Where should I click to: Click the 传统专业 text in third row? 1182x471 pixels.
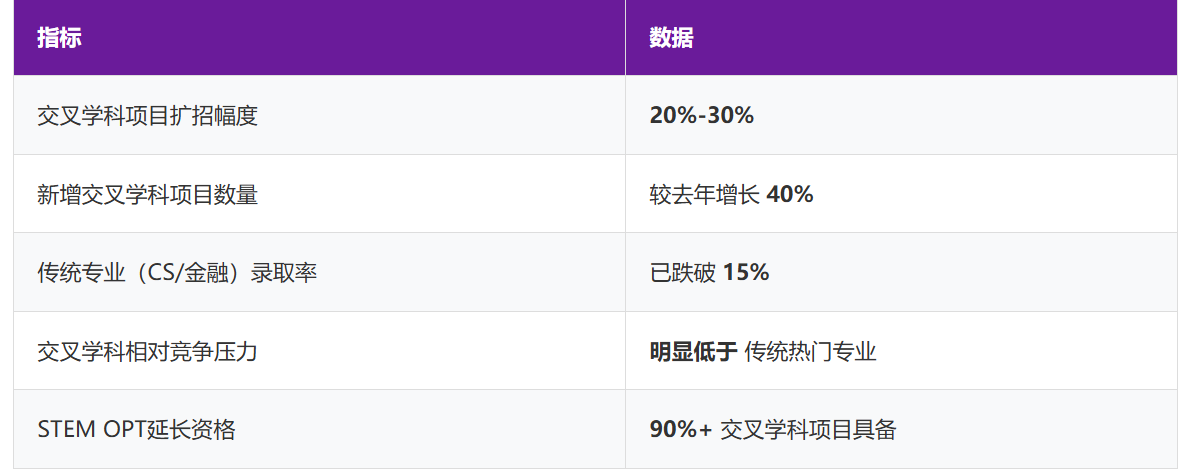81,272
